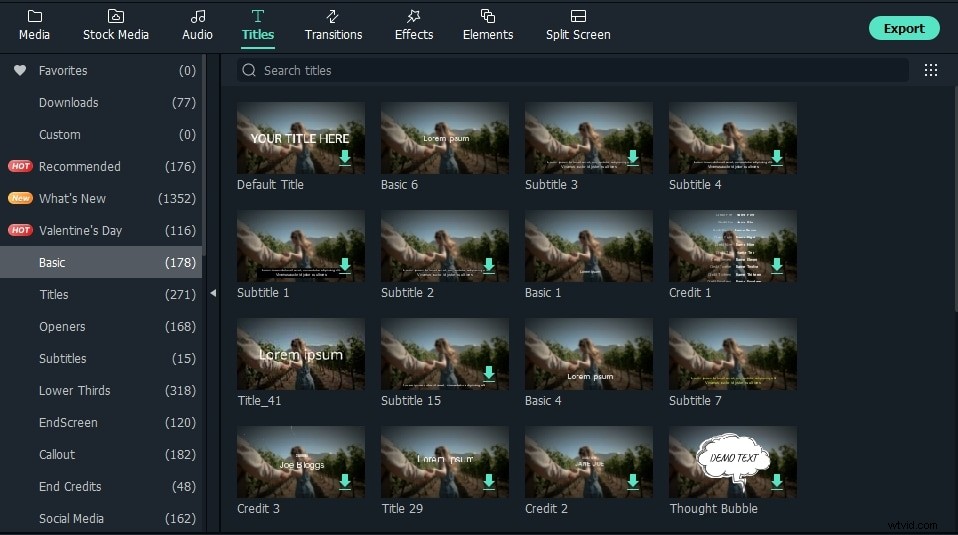Open the Favorites category
958x535 pixels.
[x=63, y=70]
